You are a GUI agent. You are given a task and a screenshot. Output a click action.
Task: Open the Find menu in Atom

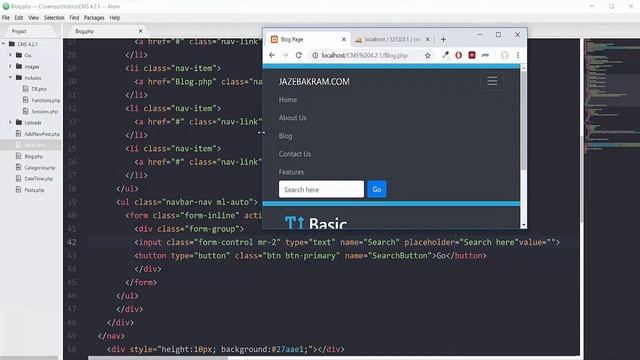[x=74, y=18]
